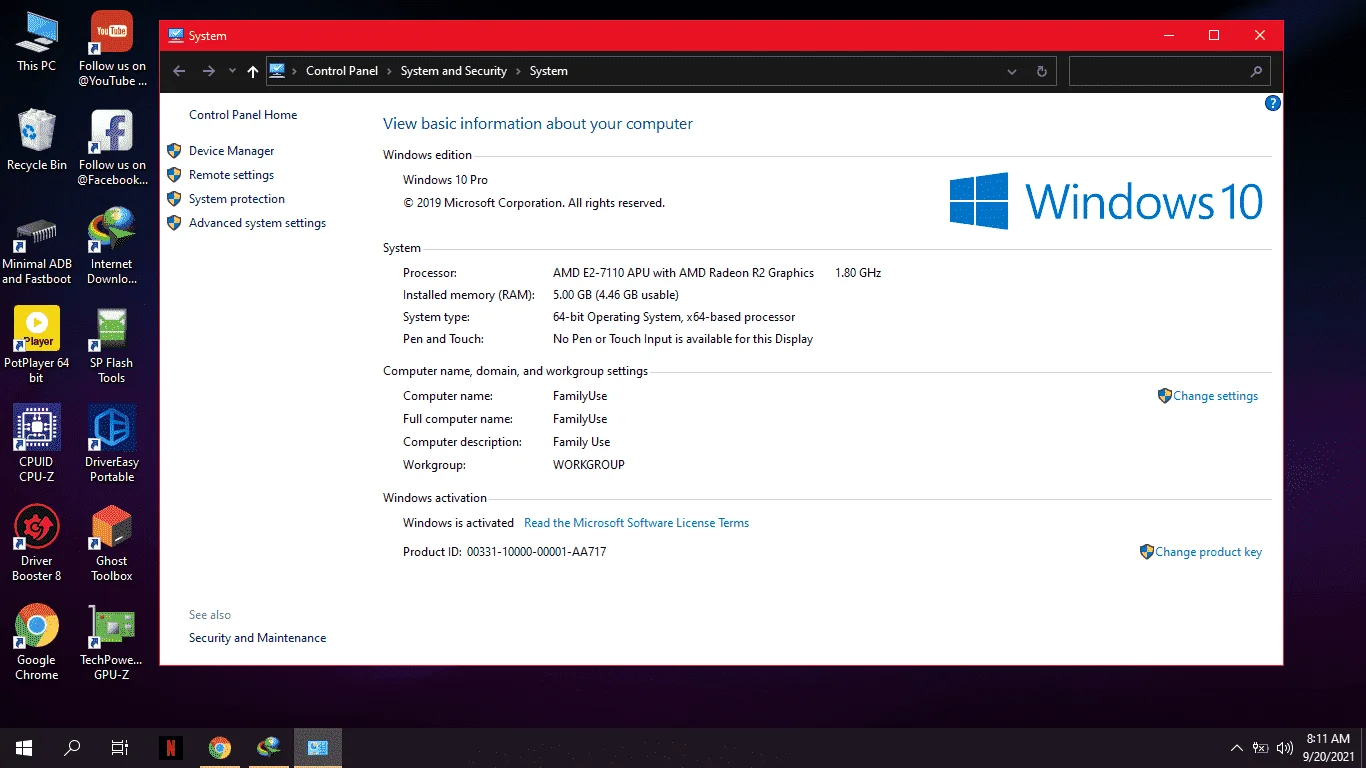Select the Ghost Toolbox icon

[x=112, y=544]
